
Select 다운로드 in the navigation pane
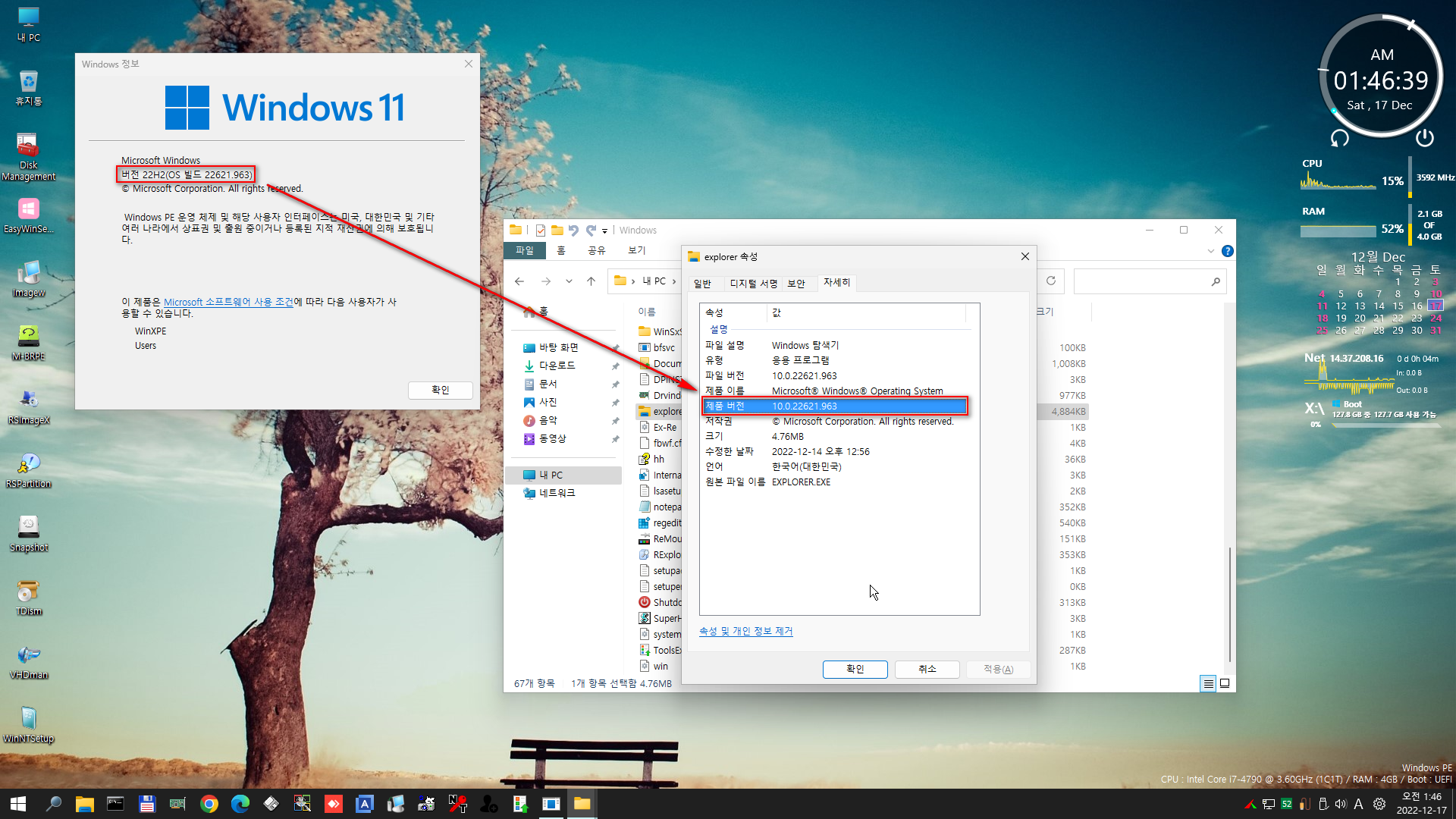(x=557, y=366)
